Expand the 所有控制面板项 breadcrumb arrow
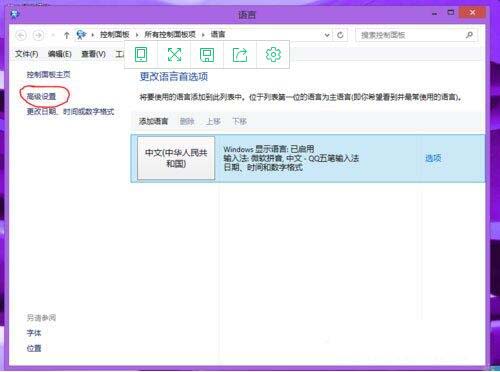Viewport: 500px width, 372px height. pyautogui.click(x=203, y=35)
